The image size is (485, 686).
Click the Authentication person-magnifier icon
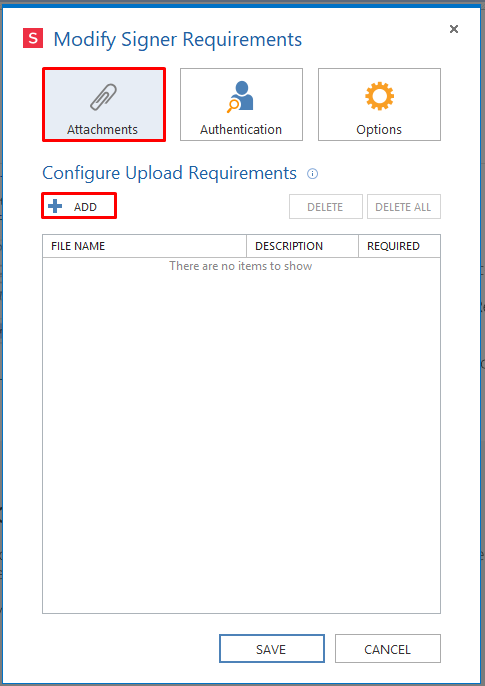pyautogui.click(x=241, y=97)
